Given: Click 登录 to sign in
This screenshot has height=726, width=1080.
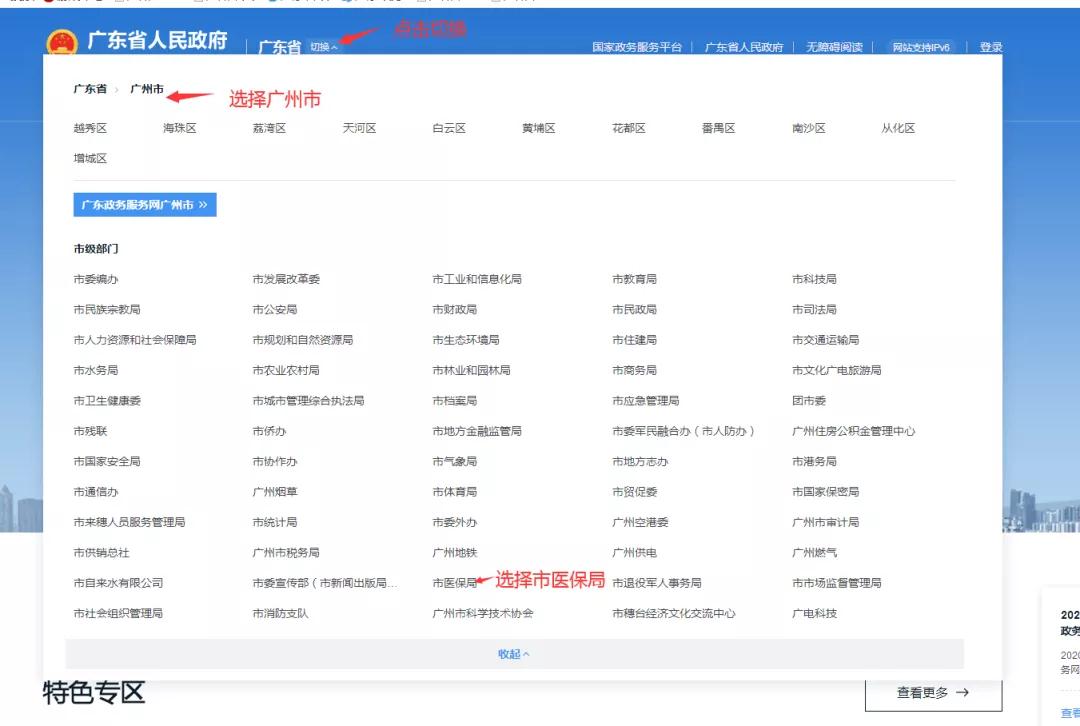Looking at the screenshot, I should tap(990, 46).
